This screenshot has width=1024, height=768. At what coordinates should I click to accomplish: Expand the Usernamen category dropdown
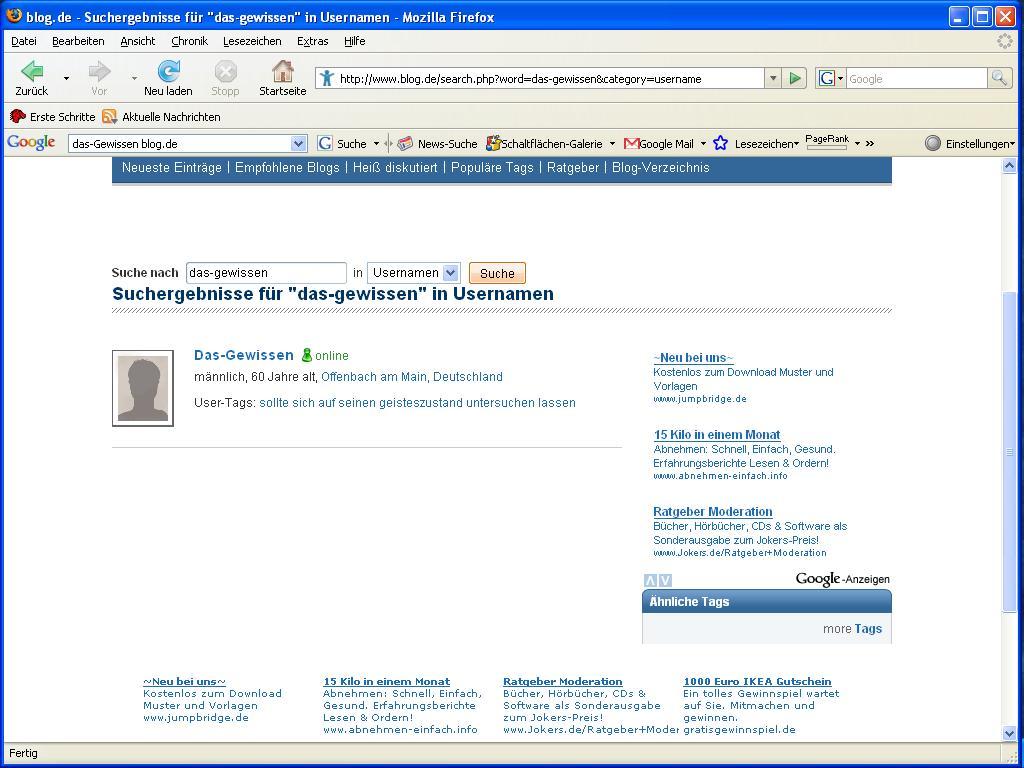pos(450,273)
